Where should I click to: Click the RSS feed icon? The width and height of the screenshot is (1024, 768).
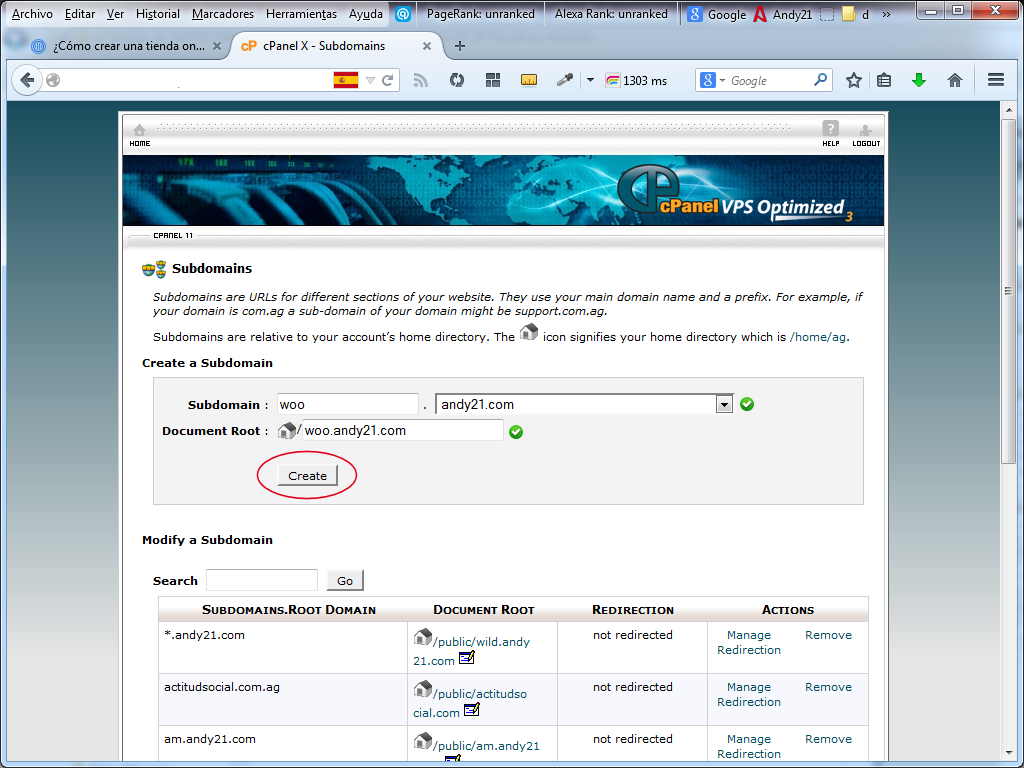pyautogui.click(x=421, y=80)
